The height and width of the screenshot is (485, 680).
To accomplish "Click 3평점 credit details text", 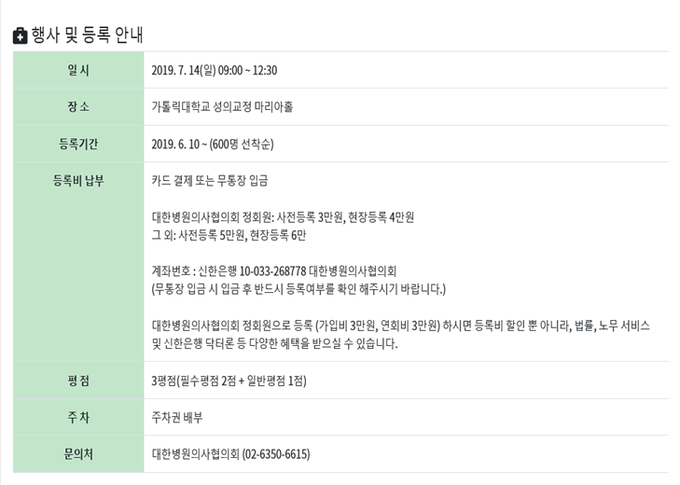I will tap(229, 381).
